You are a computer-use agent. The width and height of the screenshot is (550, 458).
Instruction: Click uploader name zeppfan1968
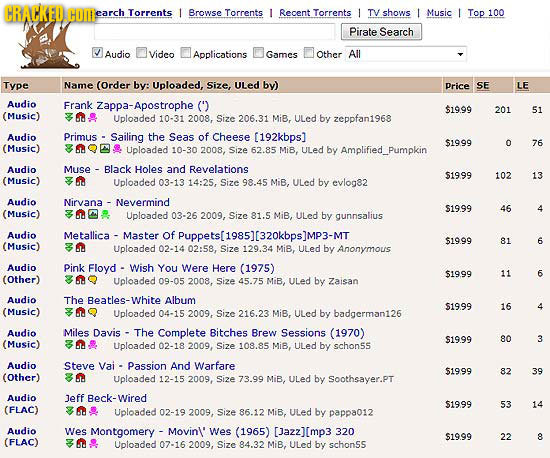click(362, 119)
